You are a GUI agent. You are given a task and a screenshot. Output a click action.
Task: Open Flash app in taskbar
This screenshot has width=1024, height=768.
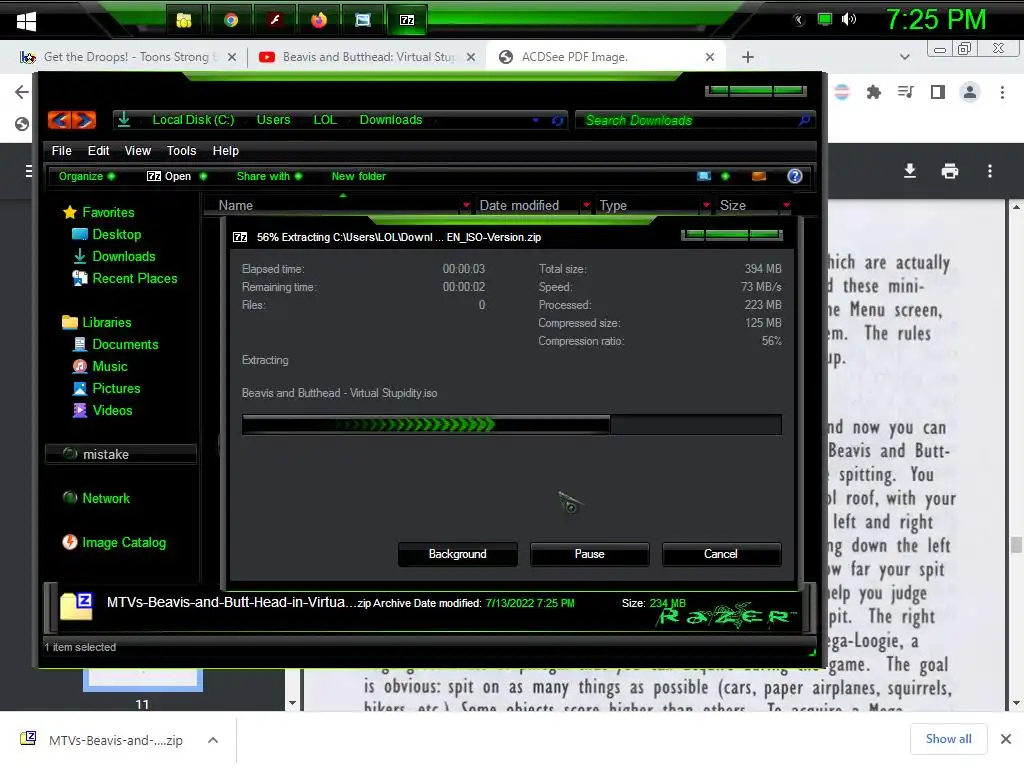274,20
